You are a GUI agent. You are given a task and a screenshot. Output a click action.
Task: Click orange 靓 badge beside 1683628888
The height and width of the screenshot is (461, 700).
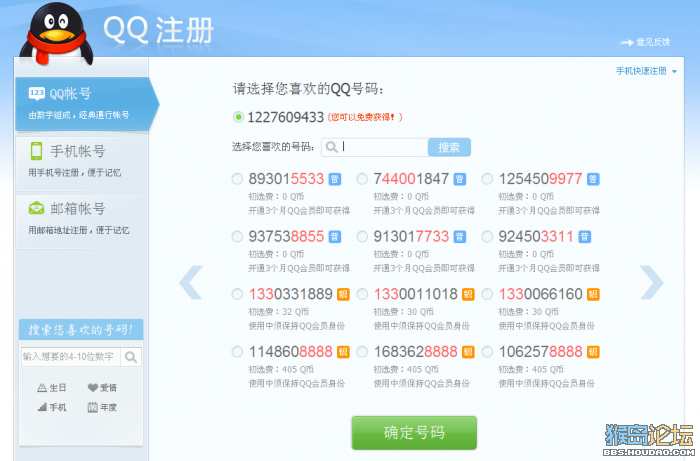468,352
